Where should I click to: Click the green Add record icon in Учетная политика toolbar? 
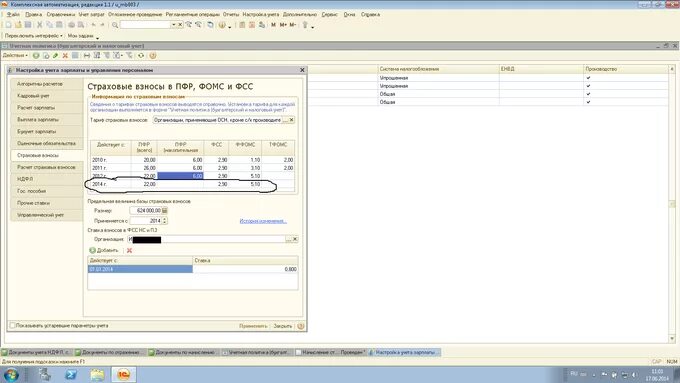[36, 56]
